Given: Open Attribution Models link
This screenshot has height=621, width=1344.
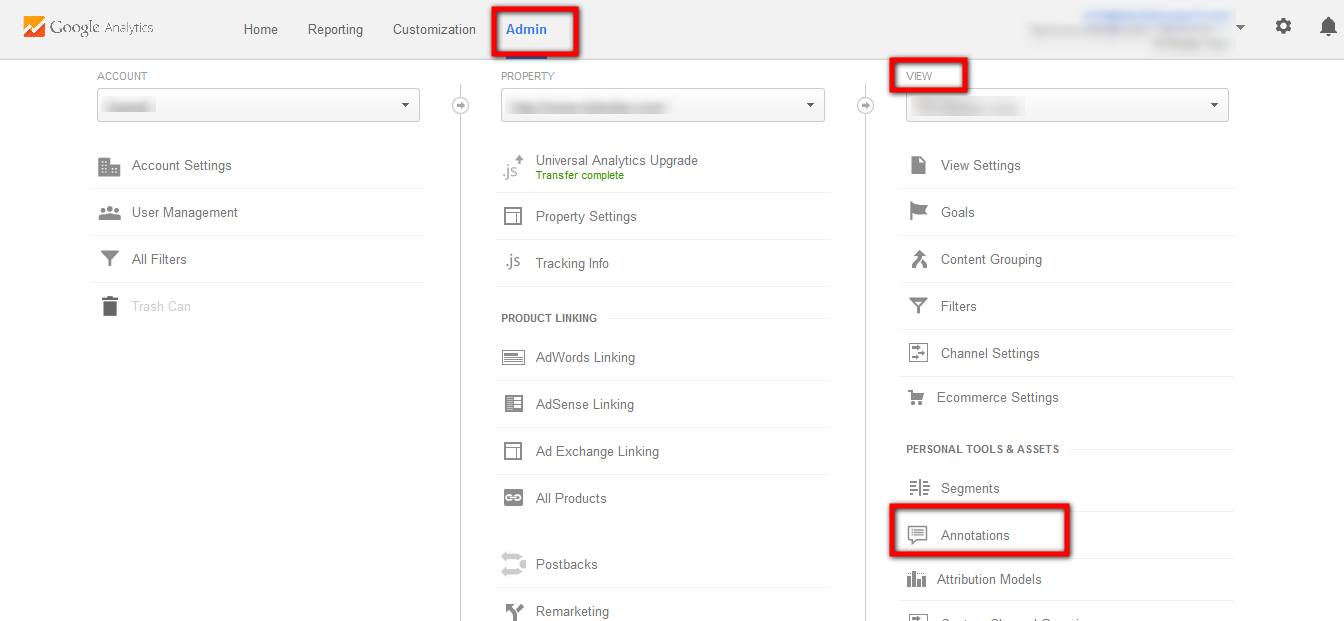Looking at the screenshot, I should pyautogui.click(x=989, y=580).
